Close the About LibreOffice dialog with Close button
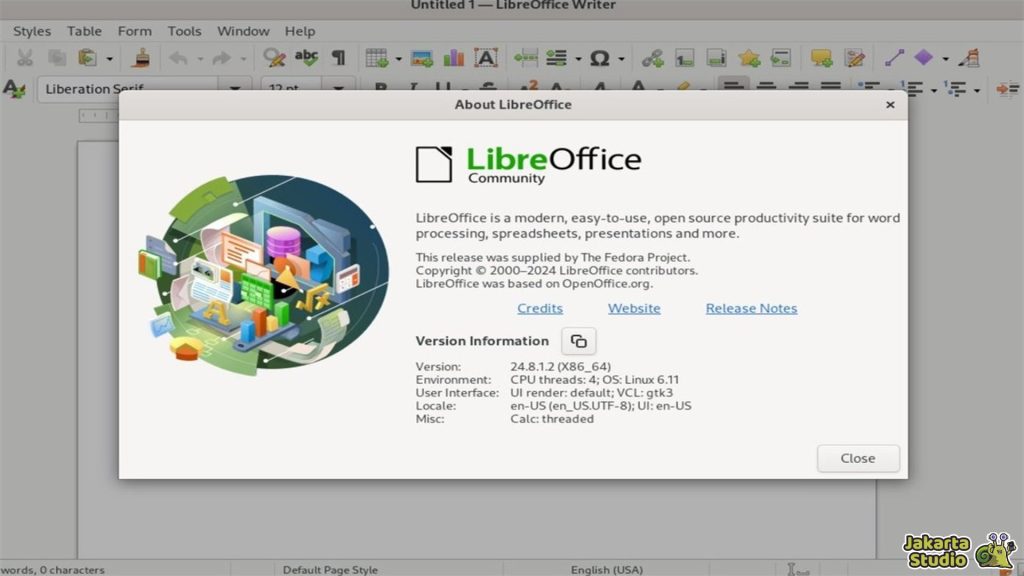Viewport: 1024px width, 576px height. tap(857, 458)
